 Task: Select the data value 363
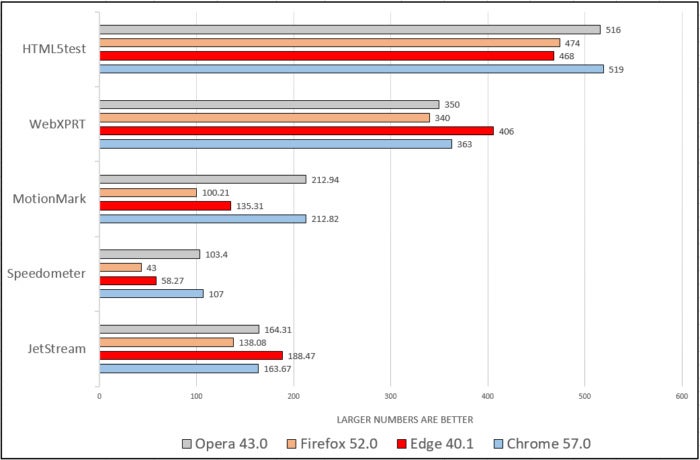pyautogui.click(x=464, y=144)
